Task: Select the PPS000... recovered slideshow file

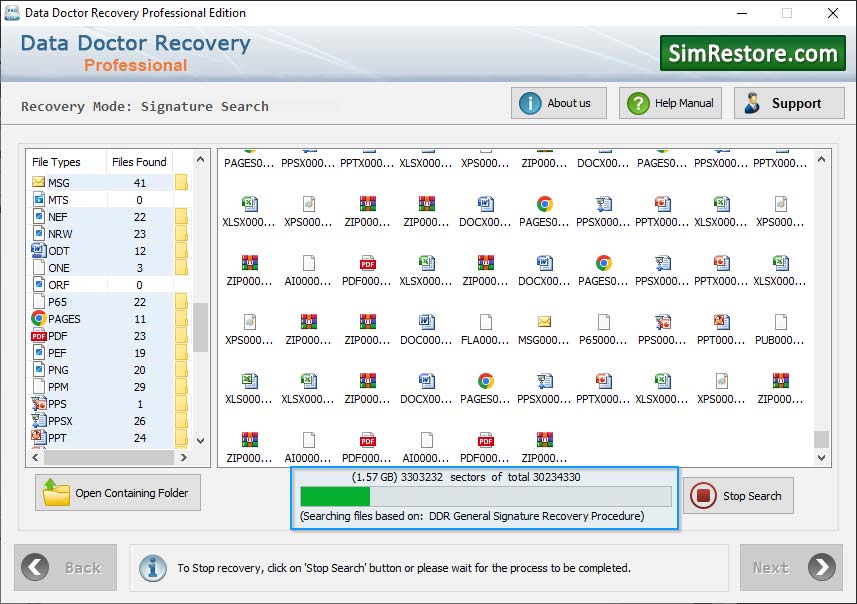Action: pyautogui.click(x=662, y=322)
